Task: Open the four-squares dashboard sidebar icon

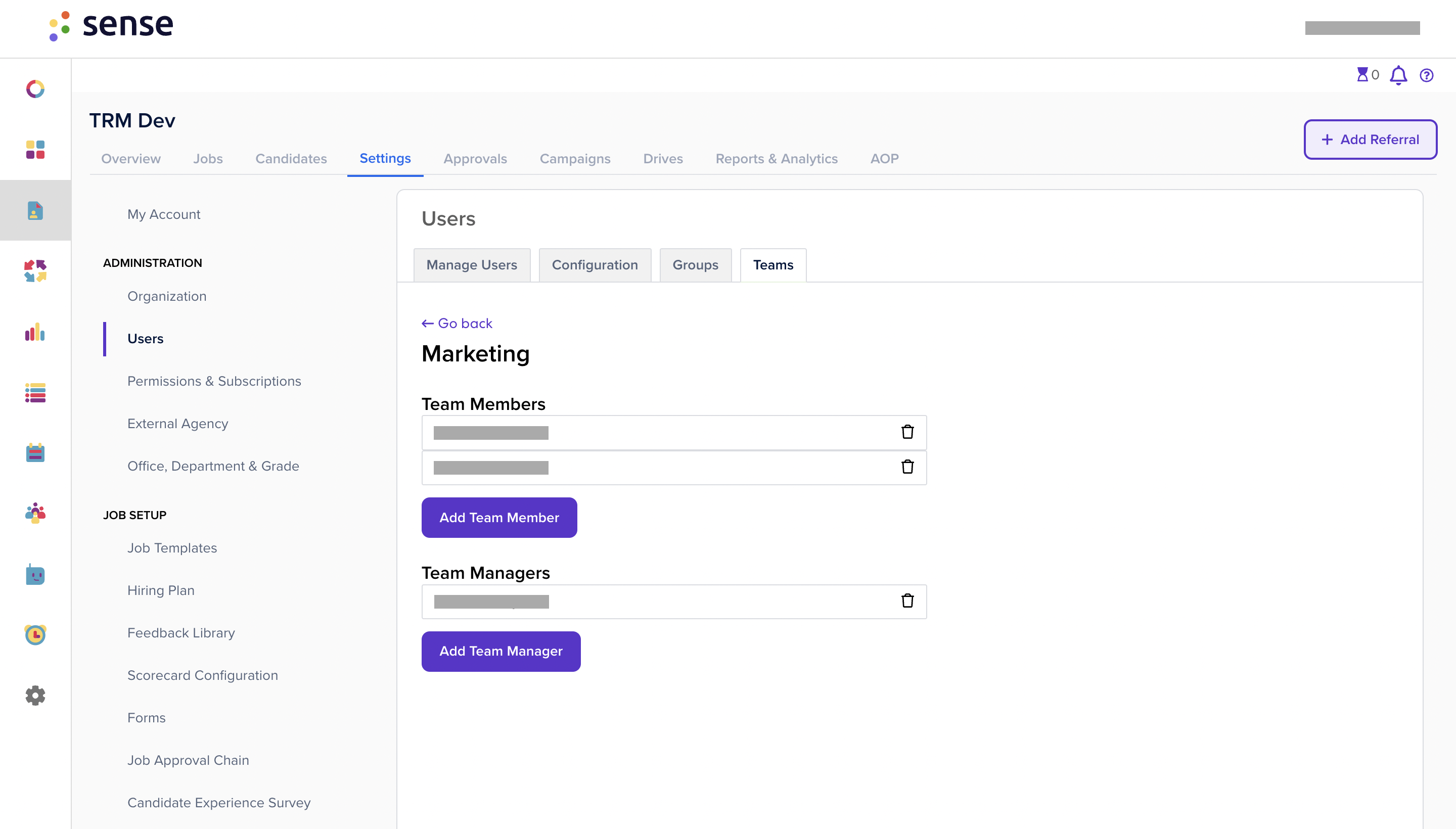Action: coord(35,150)
